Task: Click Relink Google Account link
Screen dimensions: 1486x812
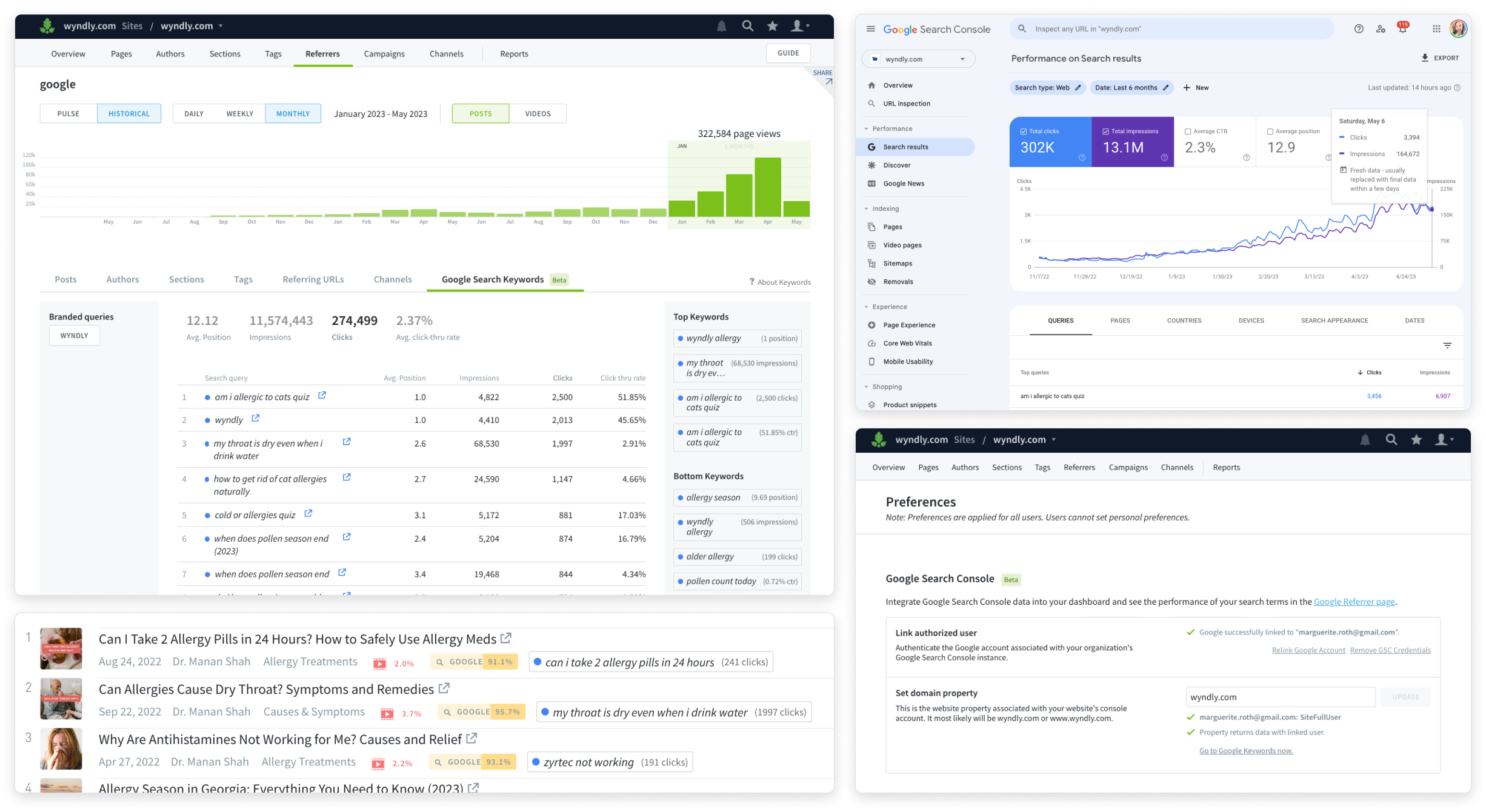Action: point(1308,651)
